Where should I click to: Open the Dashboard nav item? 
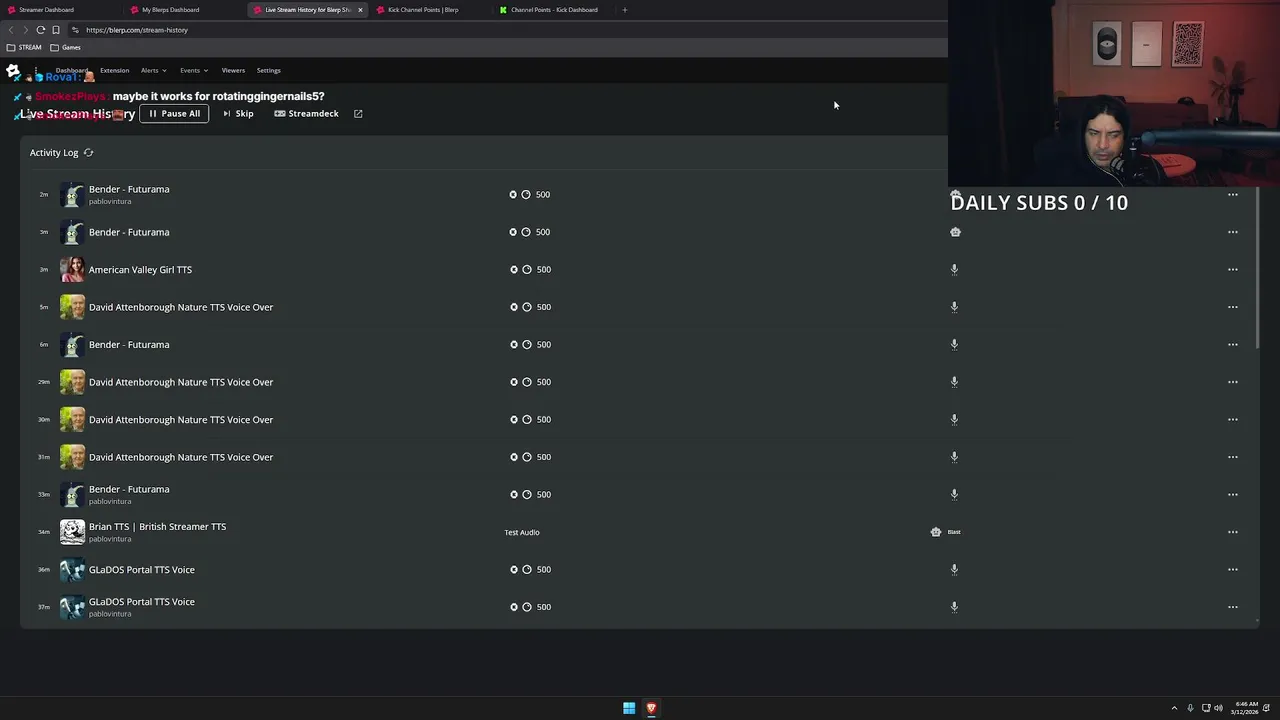71,70
